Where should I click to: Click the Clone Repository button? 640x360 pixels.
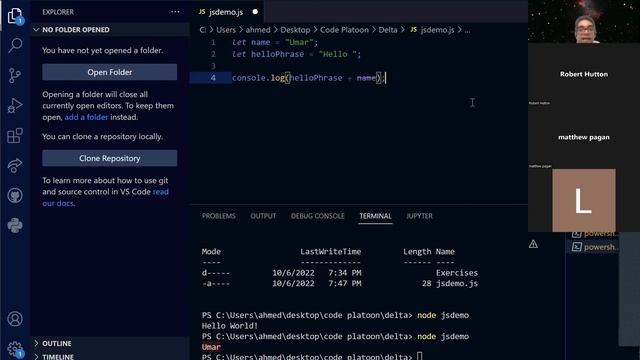109,158
